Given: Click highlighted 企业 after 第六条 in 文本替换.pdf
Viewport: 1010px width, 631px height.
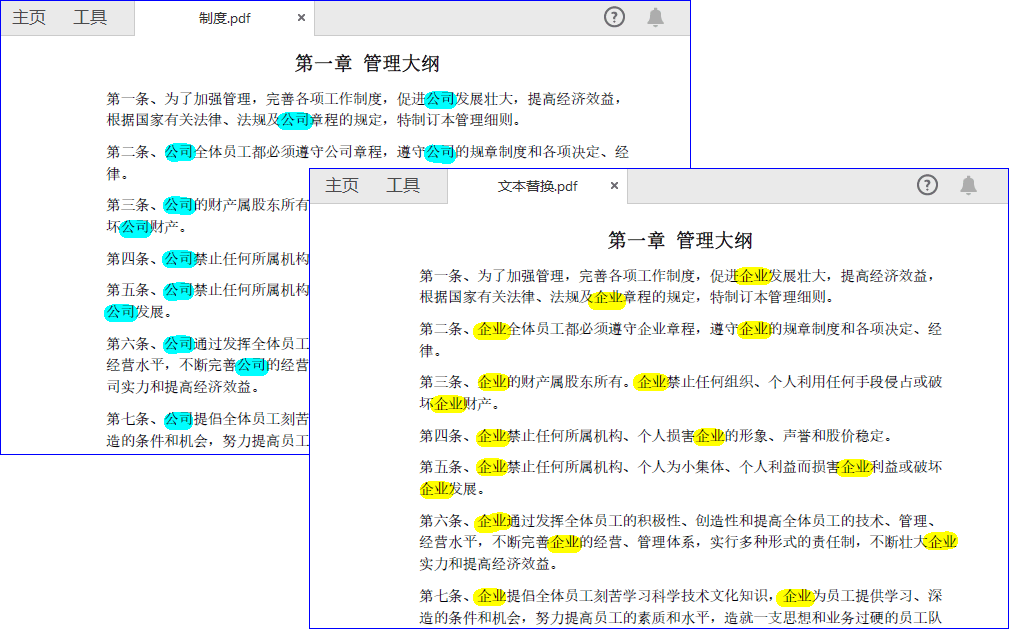Looking at the screenshot, I should coord(492,521).
